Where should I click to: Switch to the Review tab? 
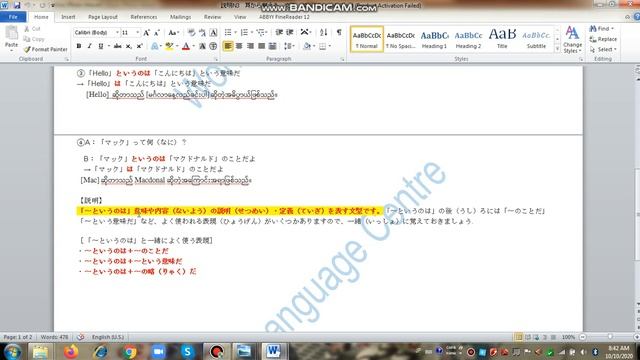click(x=212, y=17)
